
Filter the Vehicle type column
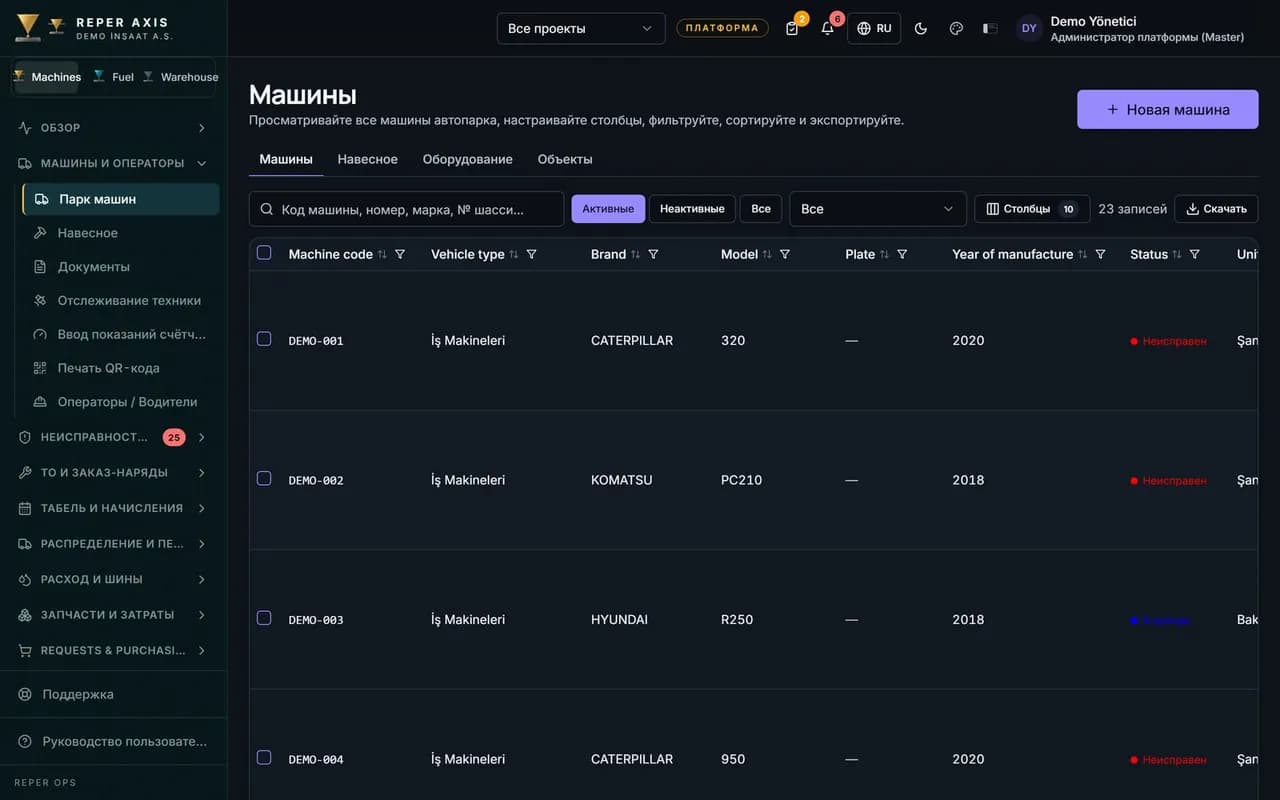click(x=532, y=254)
